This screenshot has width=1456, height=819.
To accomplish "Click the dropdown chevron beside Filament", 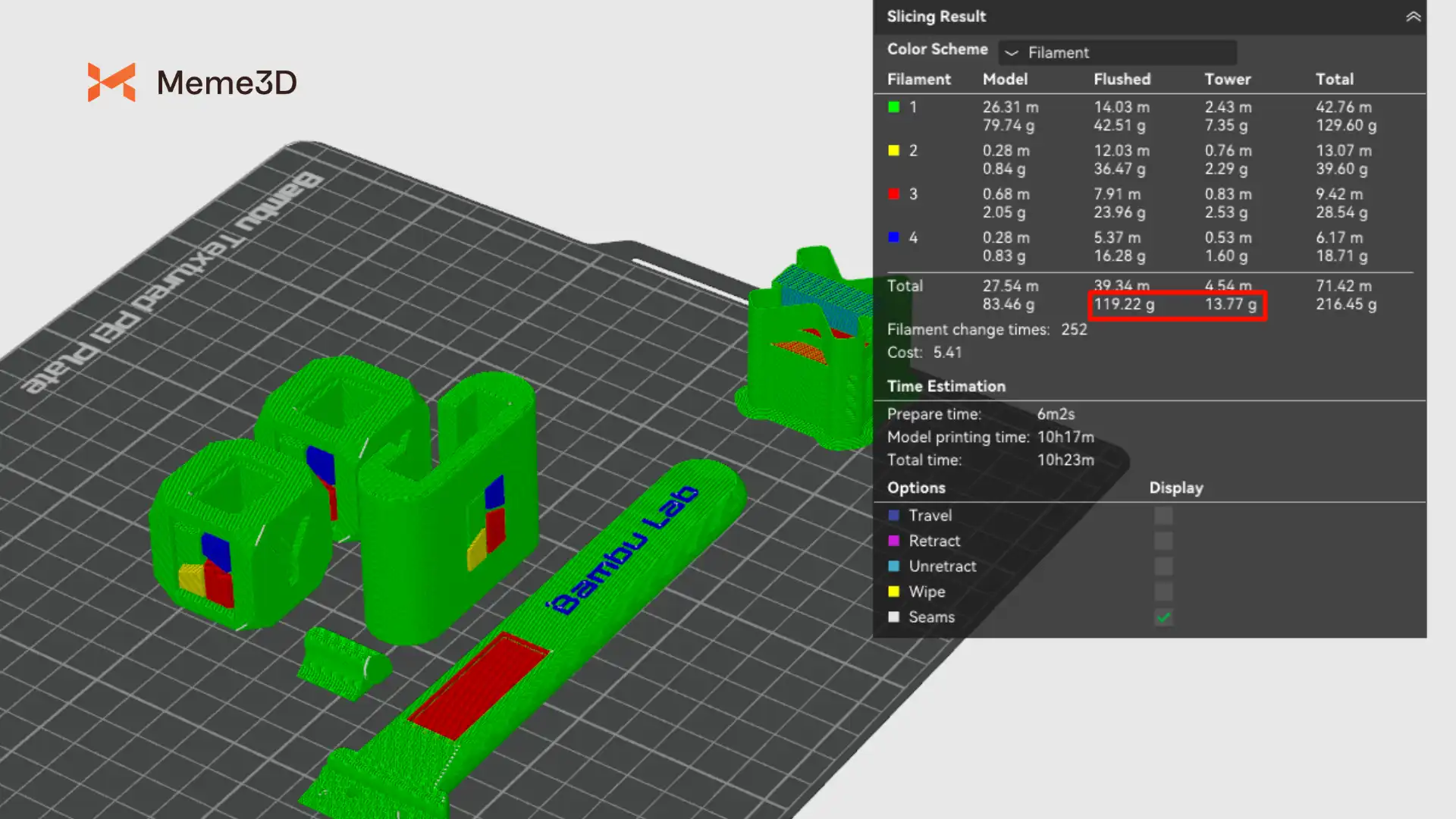I will coord(1011,53).
